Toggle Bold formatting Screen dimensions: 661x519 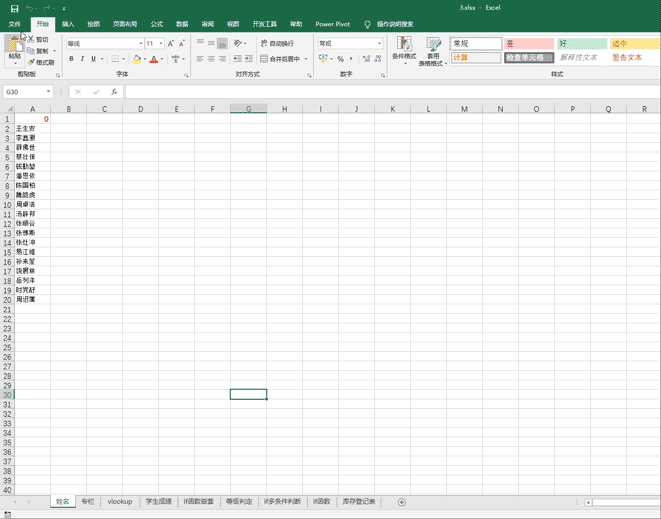click(x=71, y=59)
